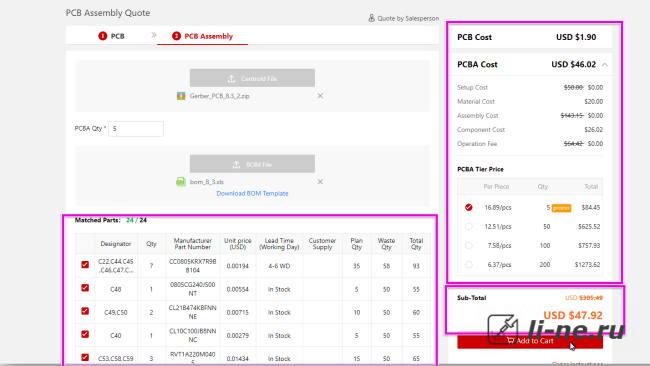
Task: Click the cart icon in Add to Cart
Action: (x=510, y=341)
